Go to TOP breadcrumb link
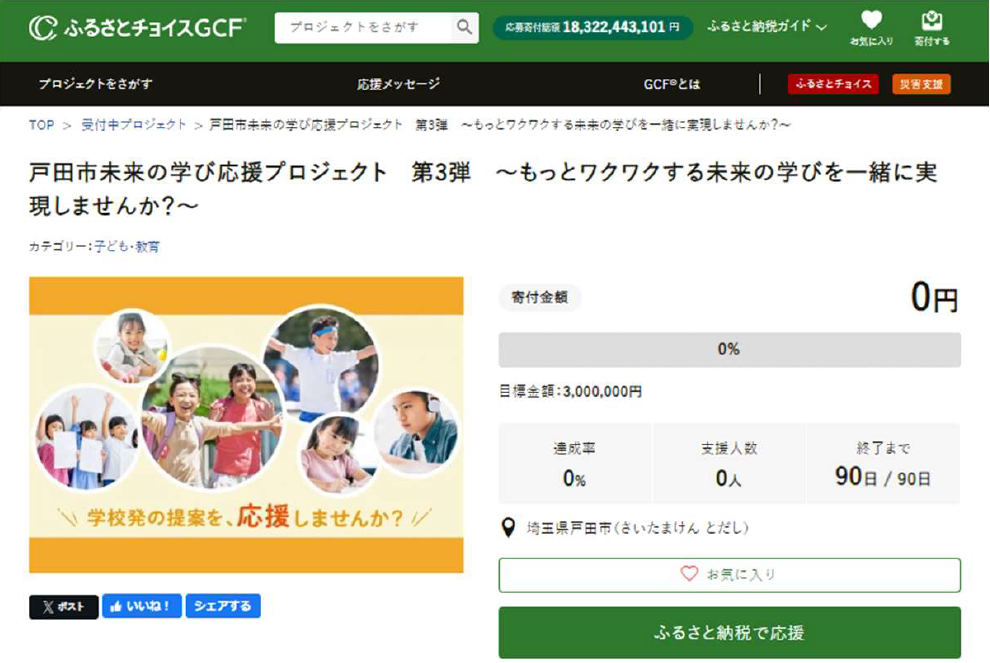This screenshot has width=990, height=663. coord(42,125)
